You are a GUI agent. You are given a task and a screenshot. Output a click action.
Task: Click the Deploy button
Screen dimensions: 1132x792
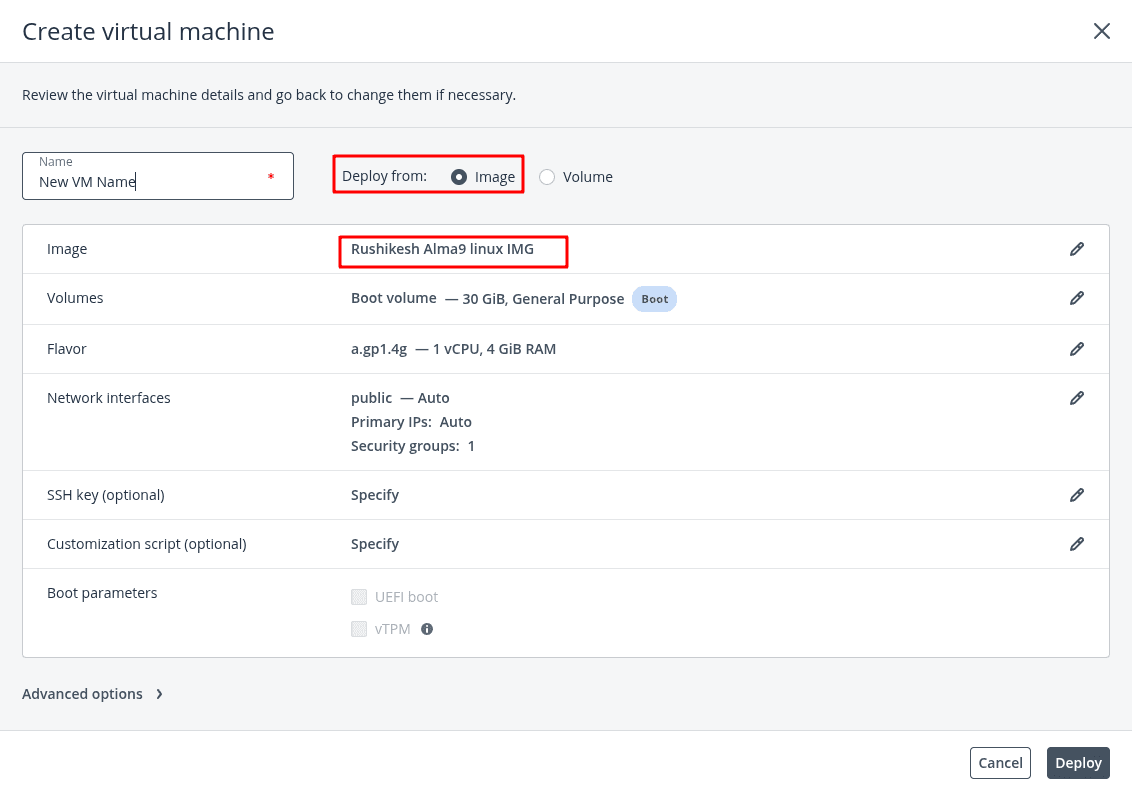1078,763
